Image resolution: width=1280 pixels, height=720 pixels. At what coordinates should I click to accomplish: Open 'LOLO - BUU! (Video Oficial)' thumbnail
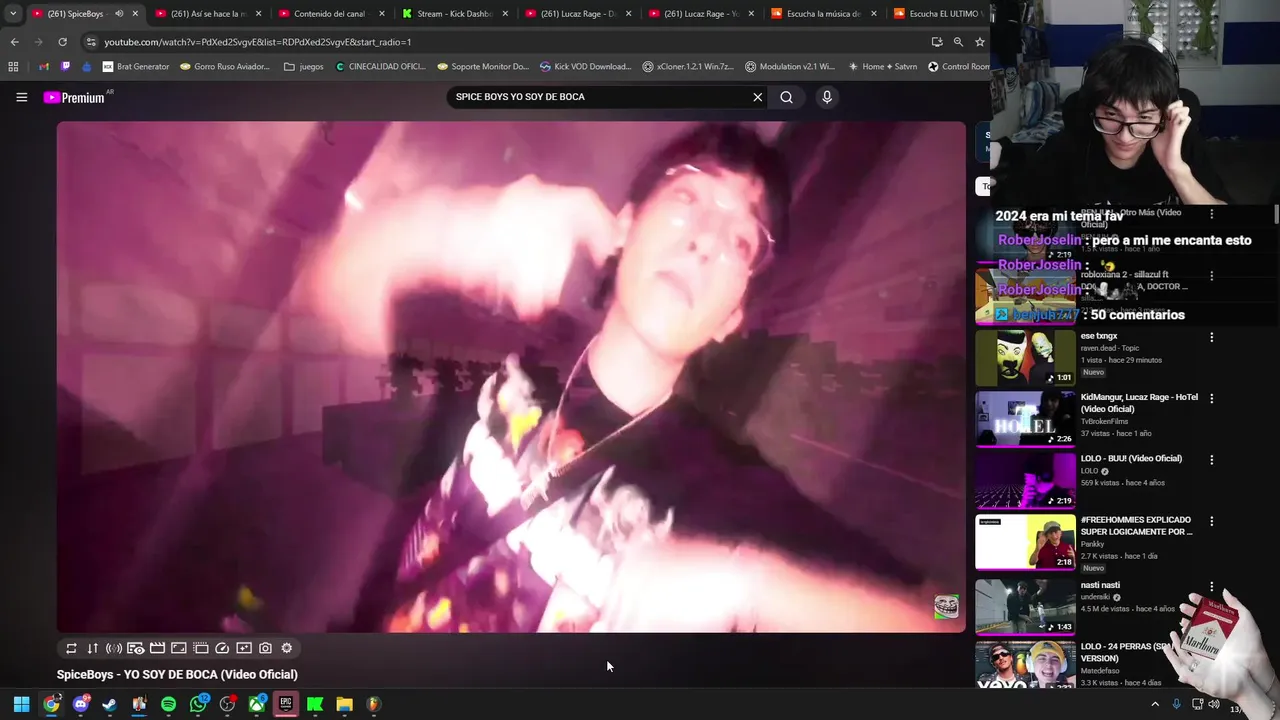tap(1025, 480)
